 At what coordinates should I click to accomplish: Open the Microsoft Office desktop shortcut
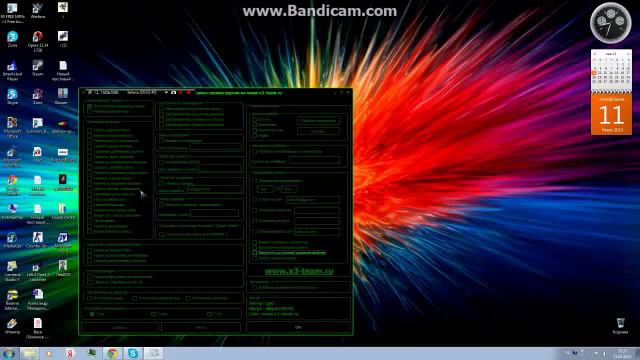pyautogui.click(x=12, y=127)
